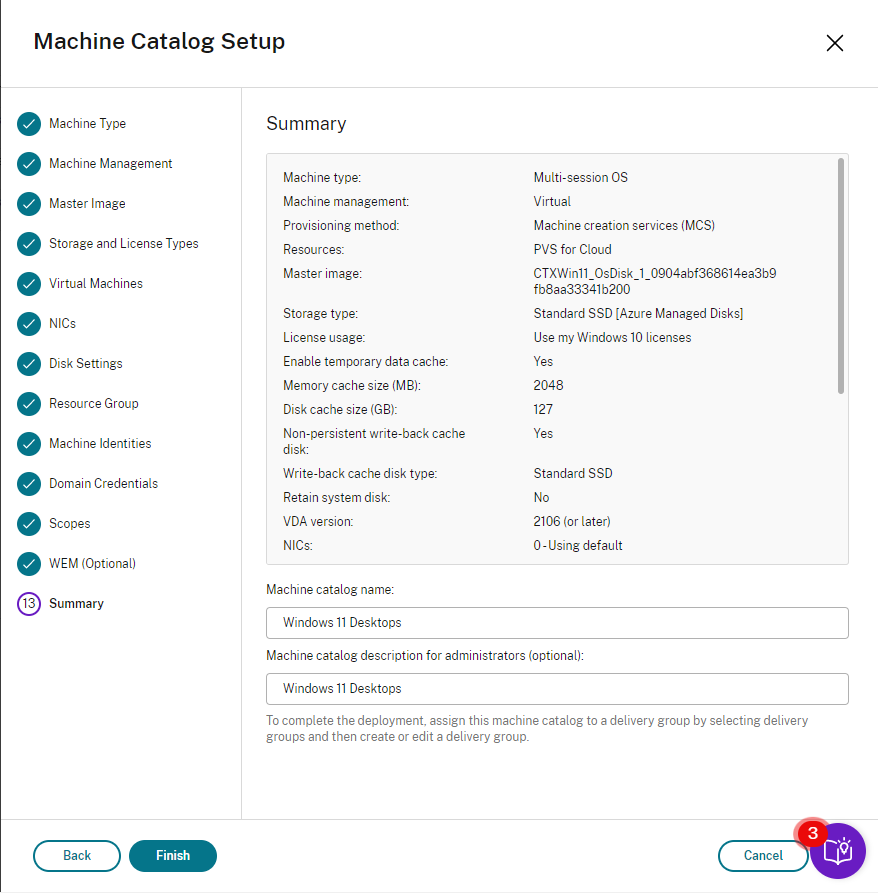The image size is (878, 893).
Task: Click the Disk Settings checkmark icon
Action: coord(29,364)
